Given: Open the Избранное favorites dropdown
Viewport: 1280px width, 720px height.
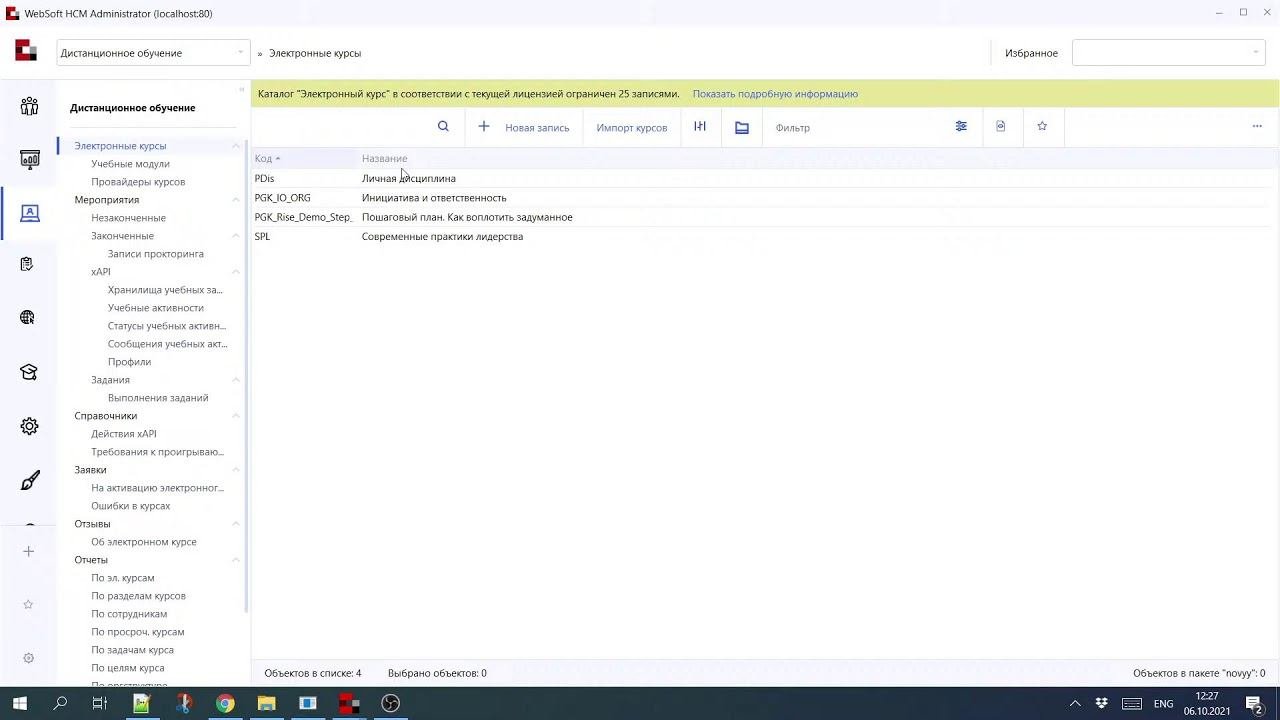Looking at the screenshot, I should [1168, 53].
